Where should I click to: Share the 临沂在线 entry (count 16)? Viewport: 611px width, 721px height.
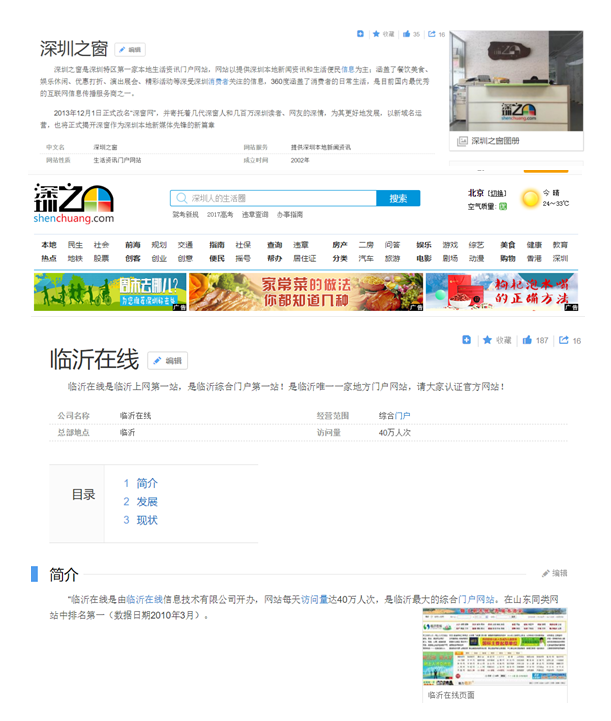tap(564, 340)
